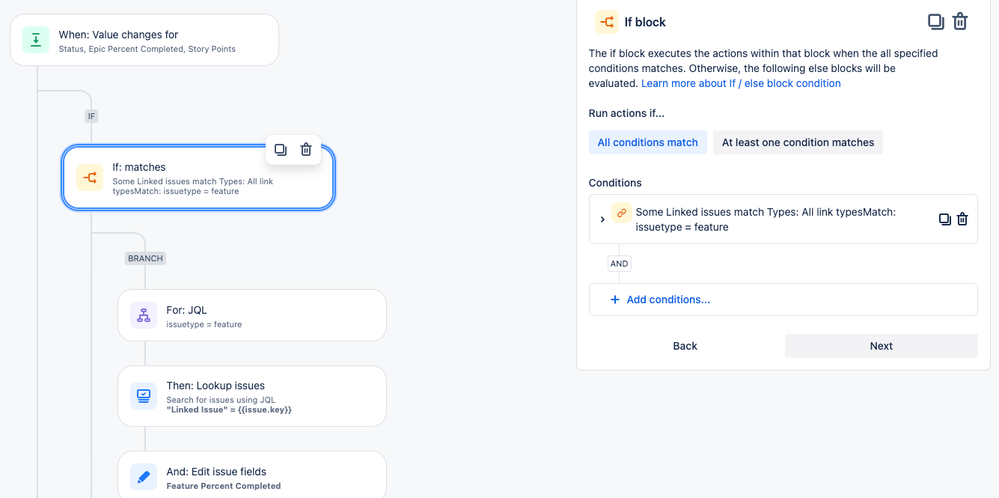
Task: Click the Back button
Action: click(685, 346)
